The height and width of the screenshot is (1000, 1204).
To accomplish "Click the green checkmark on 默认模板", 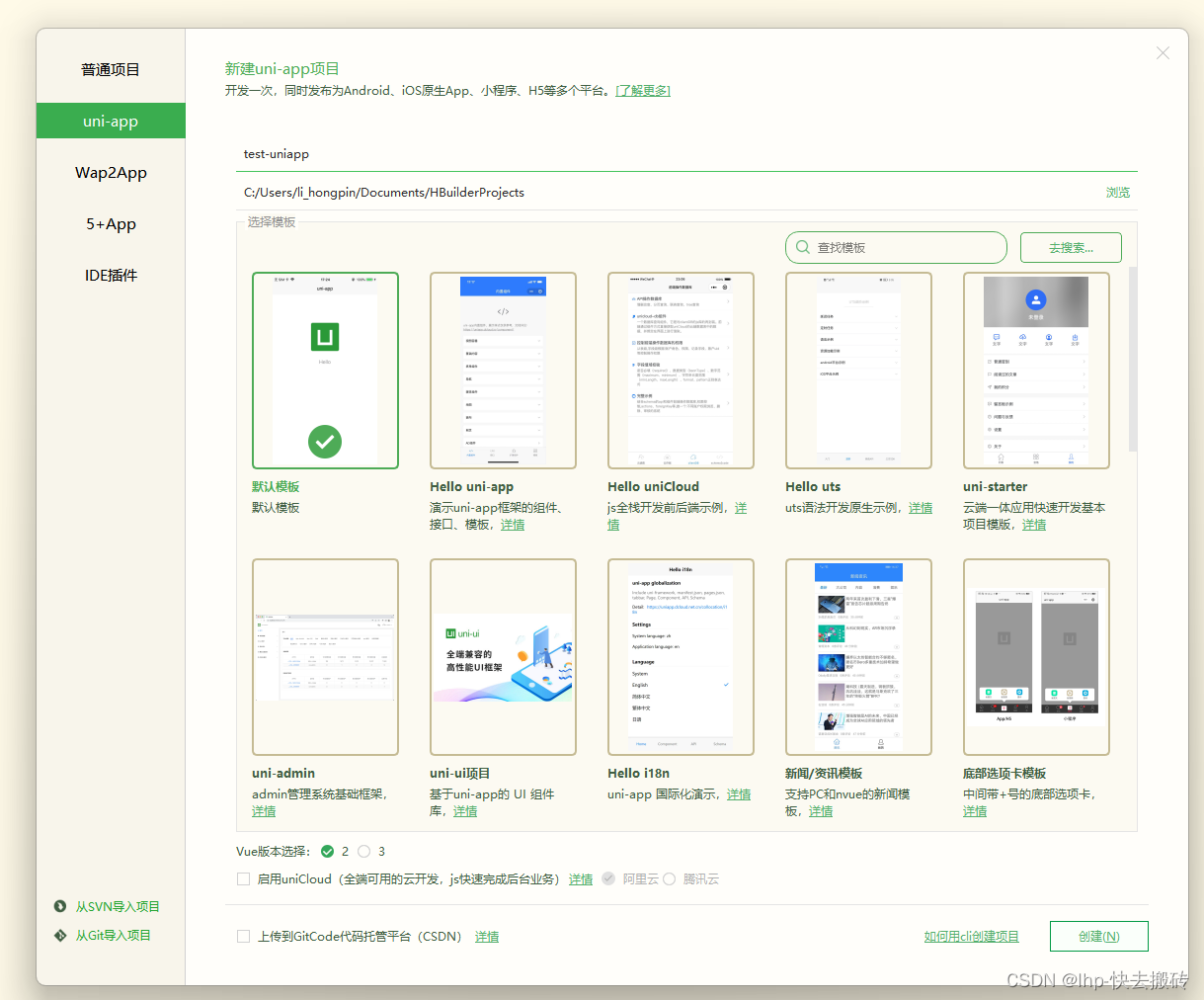I will [x=325, y=441].
